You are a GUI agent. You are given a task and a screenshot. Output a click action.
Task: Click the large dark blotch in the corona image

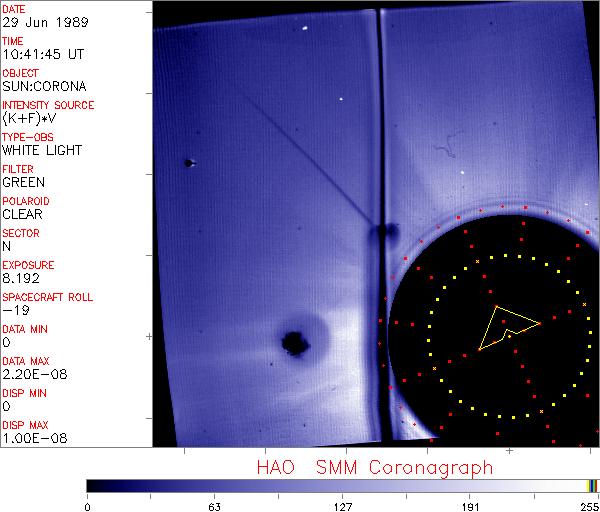coord(295,343)
